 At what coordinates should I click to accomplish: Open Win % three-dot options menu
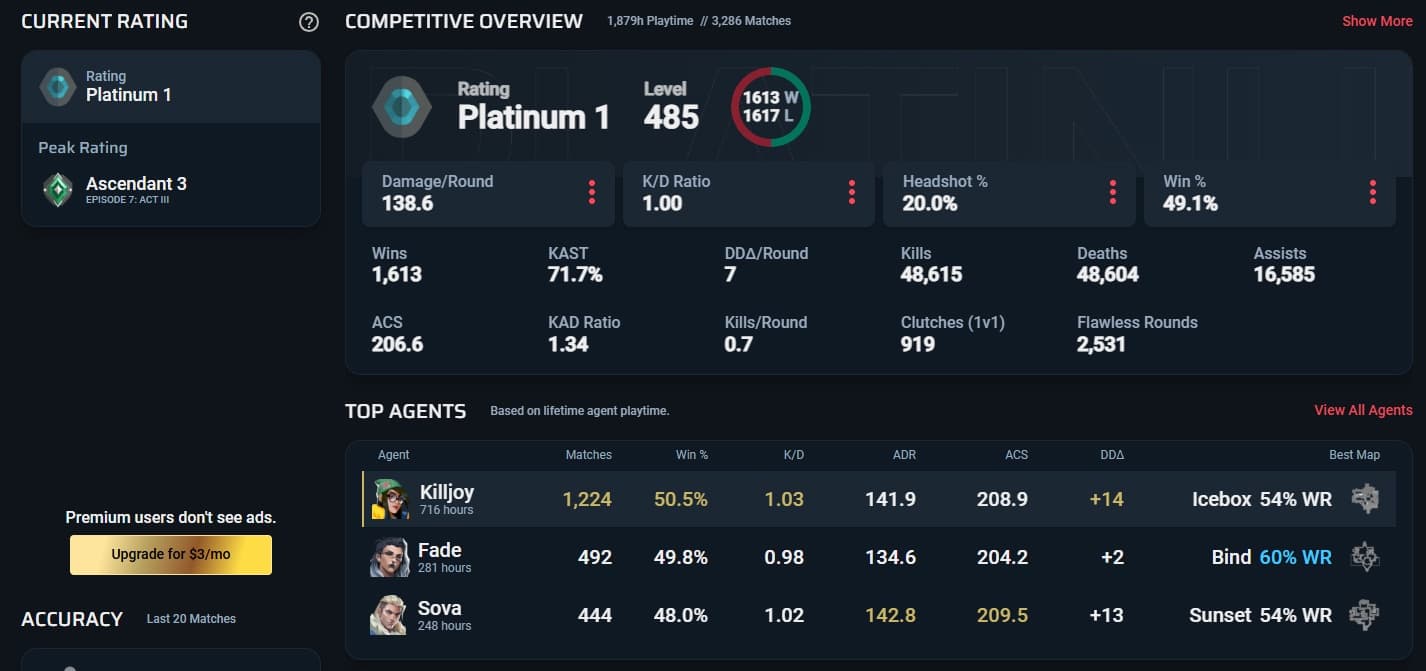(x=1373, y=192)
